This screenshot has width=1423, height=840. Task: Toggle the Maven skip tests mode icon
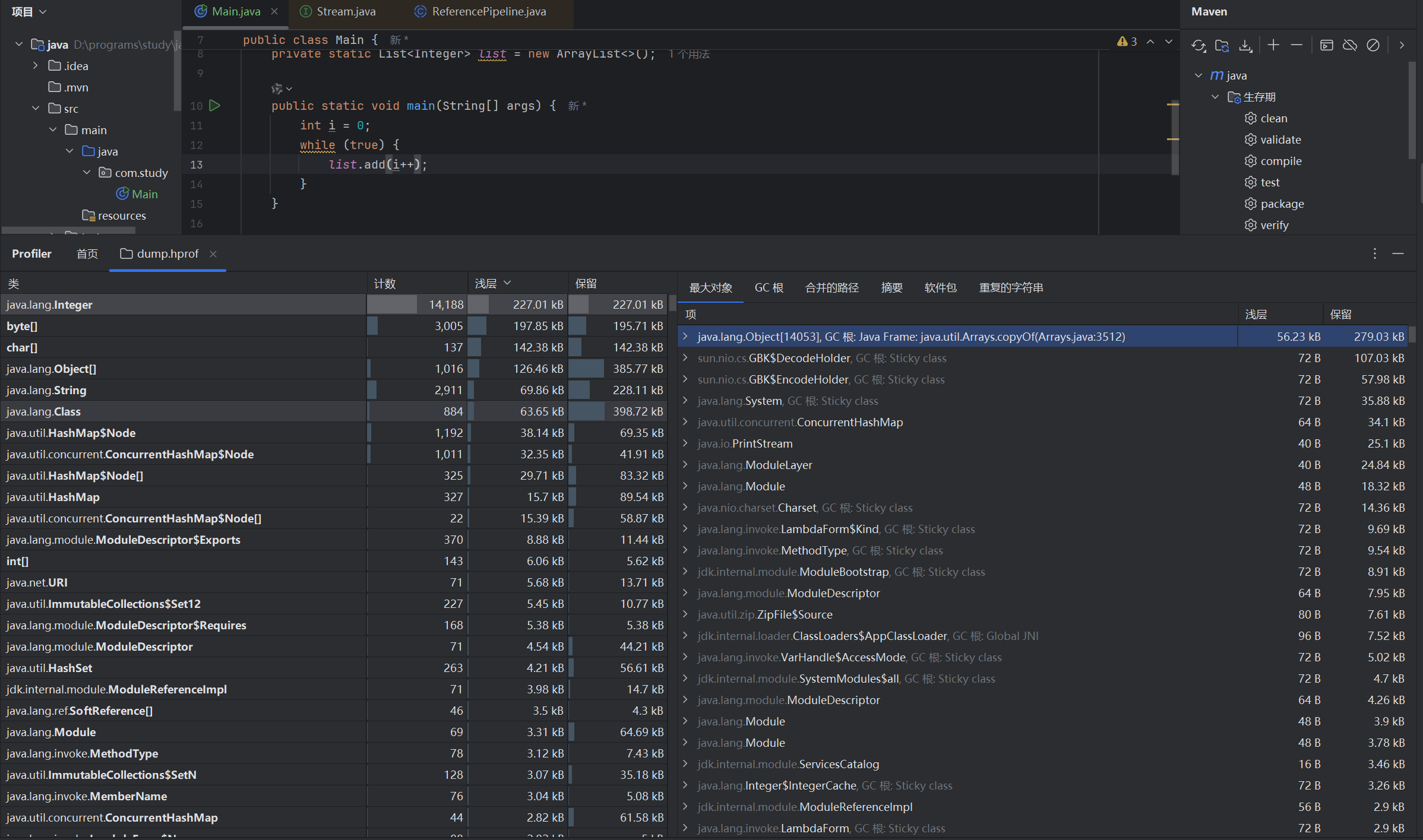[x=1373, y=45]
